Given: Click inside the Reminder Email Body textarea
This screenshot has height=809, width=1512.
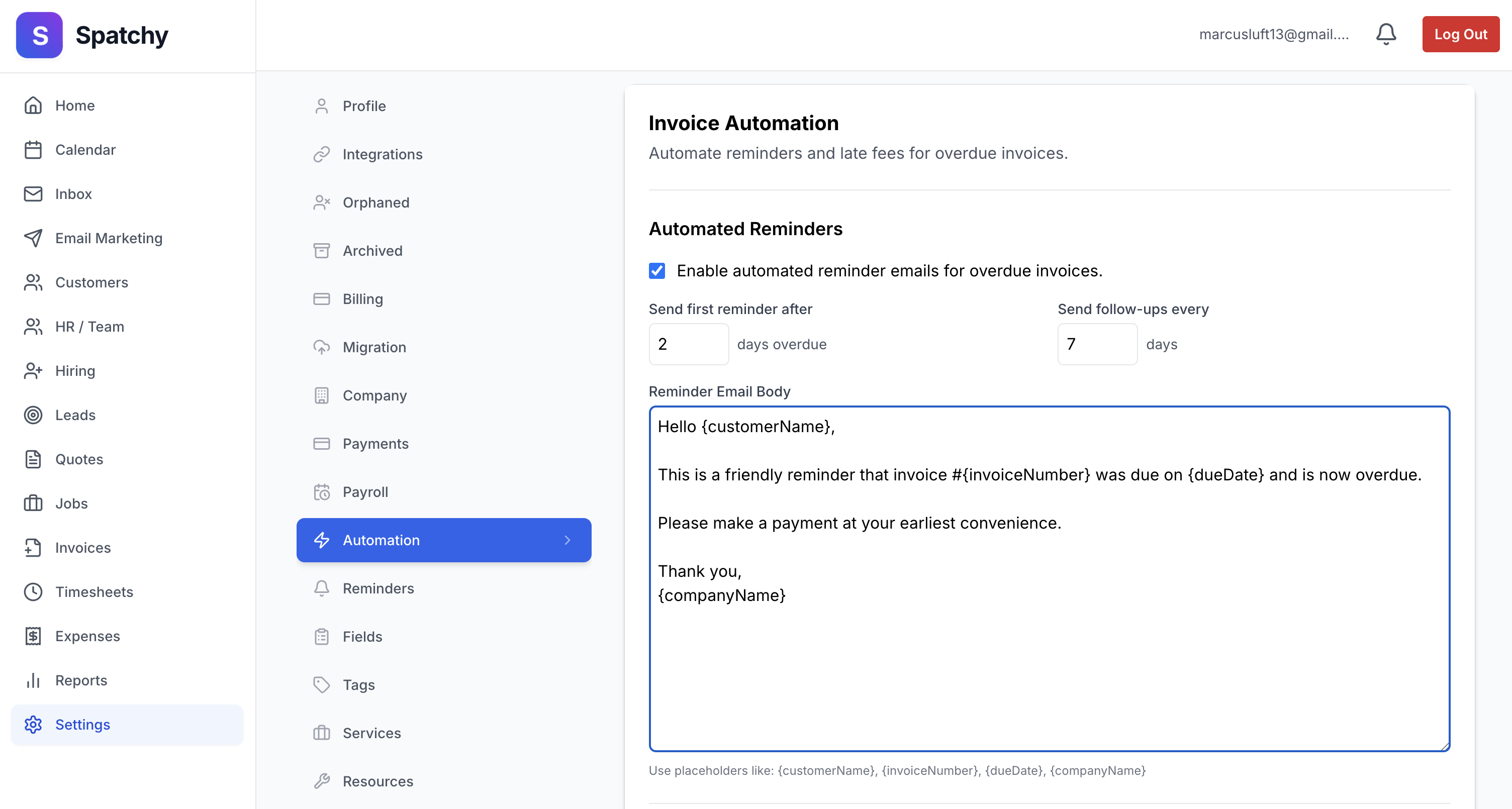Looking at the screenshot, I should pyautogui.click(x=1049, y=579).
